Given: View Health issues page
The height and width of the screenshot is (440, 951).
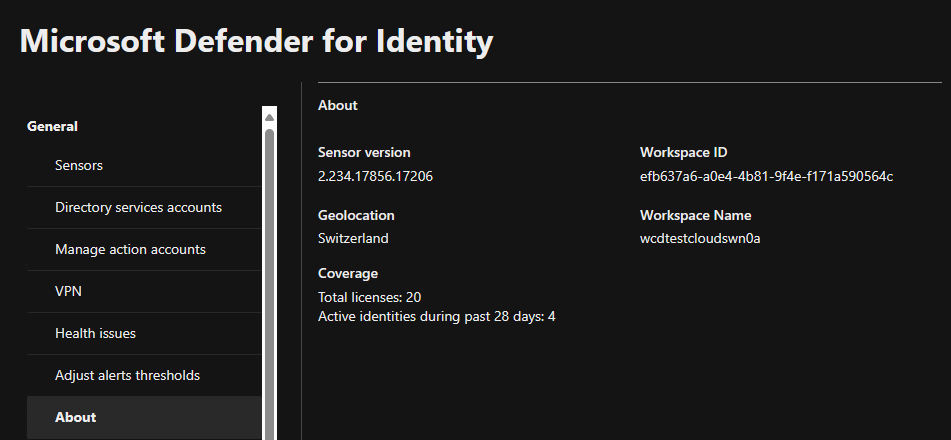Looking at the screenshot, I should [144, 333].
